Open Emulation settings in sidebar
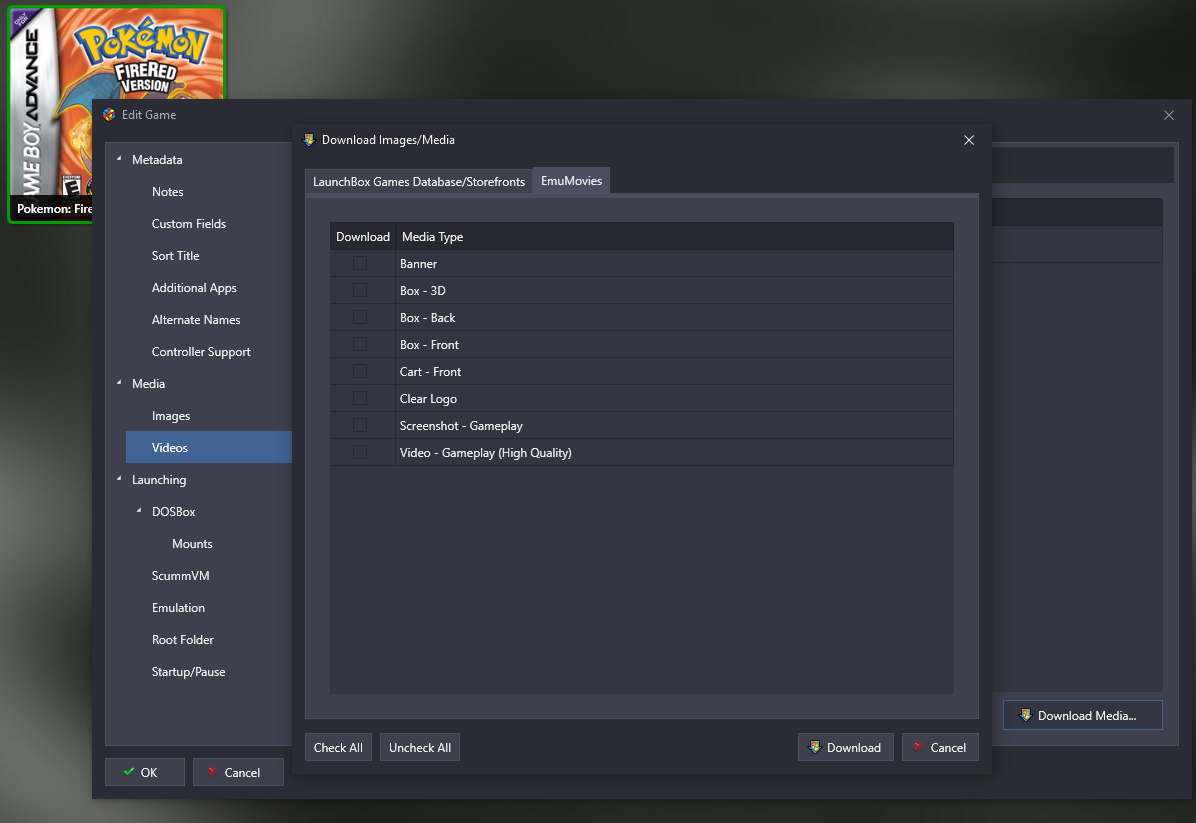1196x823 pixels. 178,608
